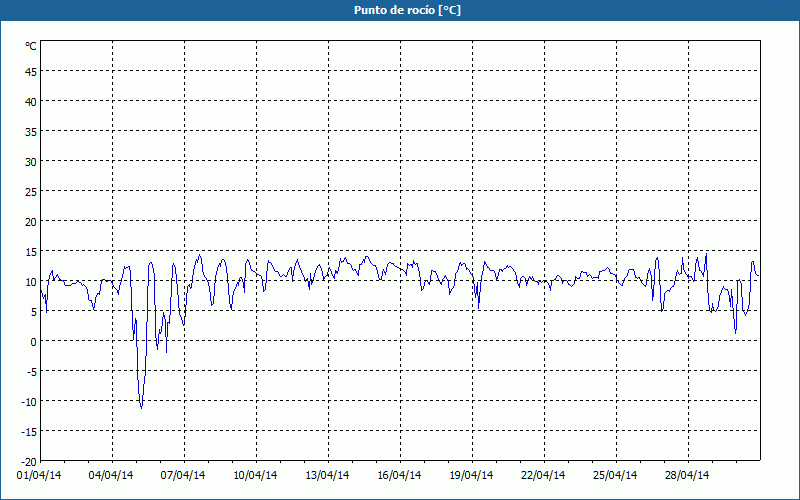Click the y-axis value 25
The width and height of the screenshot is (800, 500).
[x=31, y=192]
